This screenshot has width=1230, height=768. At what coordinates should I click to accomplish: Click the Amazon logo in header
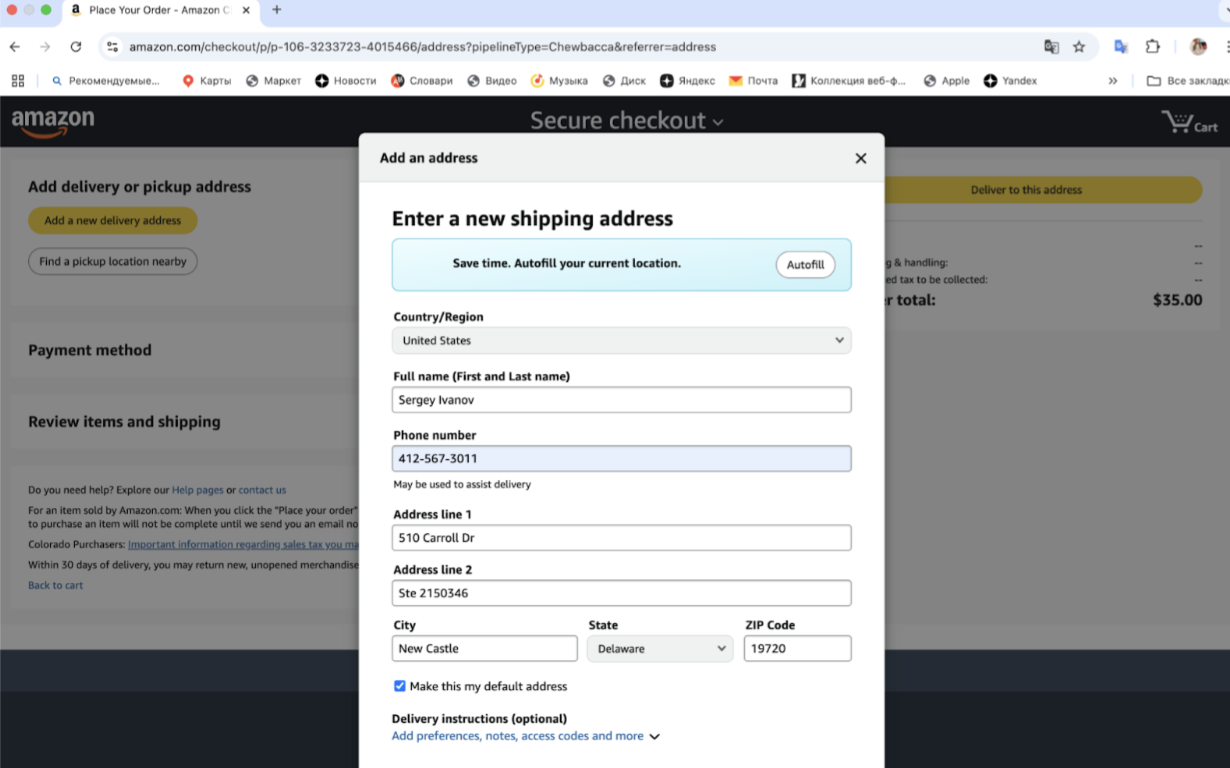(x=53, y=122)
